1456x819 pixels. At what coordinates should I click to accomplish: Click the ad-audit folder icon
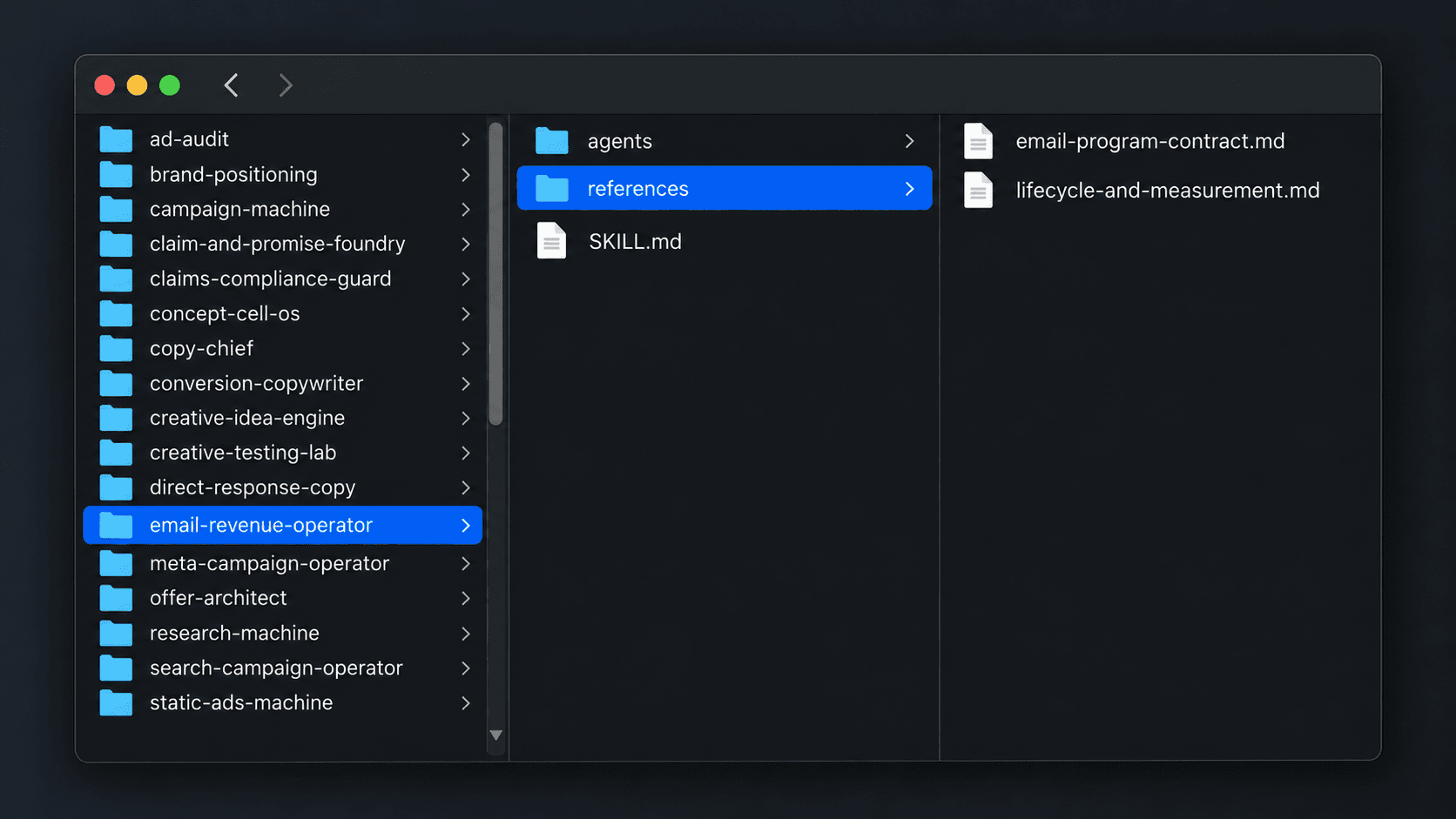[x=116, y=139]
